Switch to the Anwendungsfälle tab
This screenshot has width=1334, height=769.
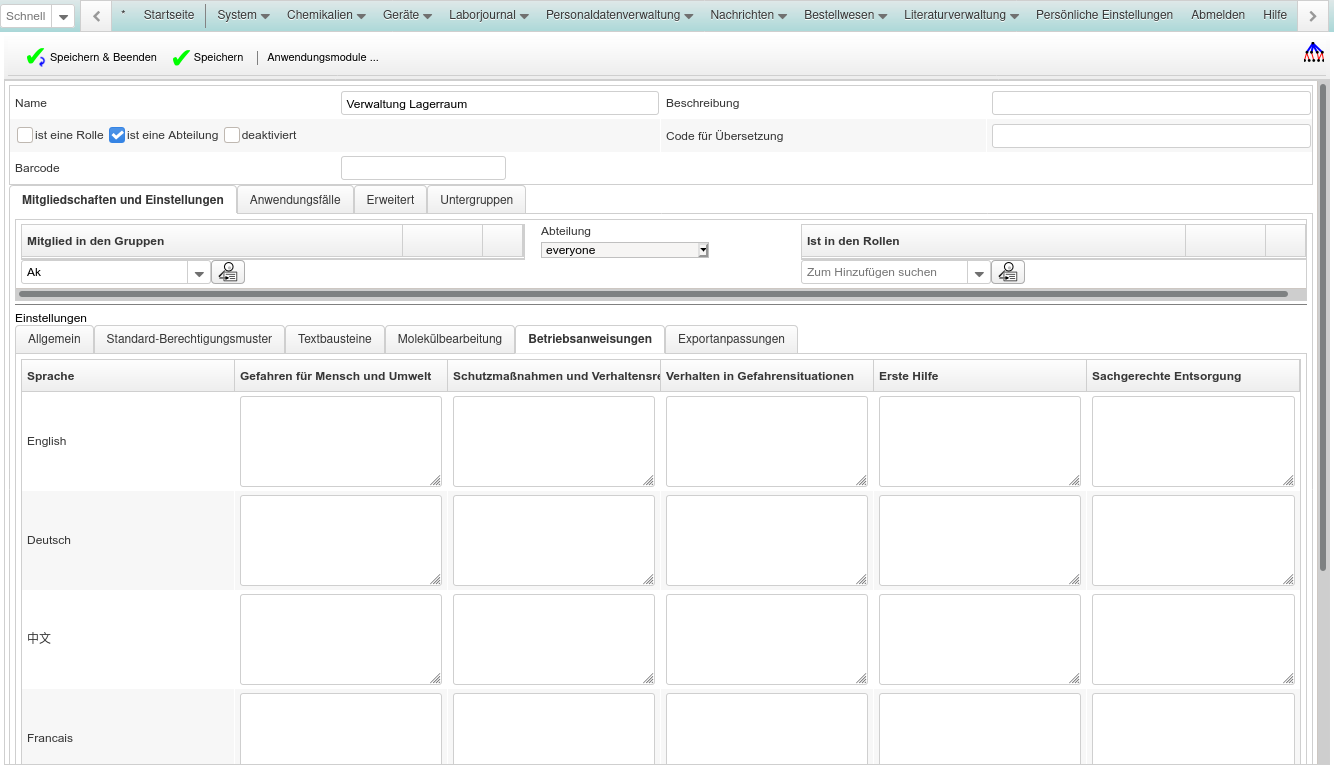tap(295, 200)
